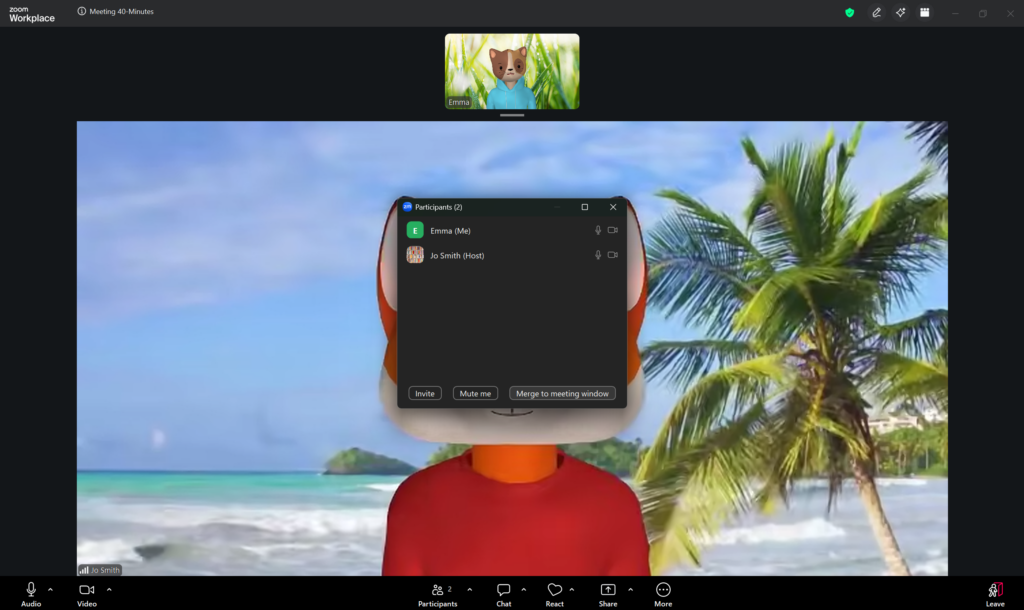Leave the meeting
Image resolution: width=1024 pixels, height=610 pixels.
click(x=995, y=594)
